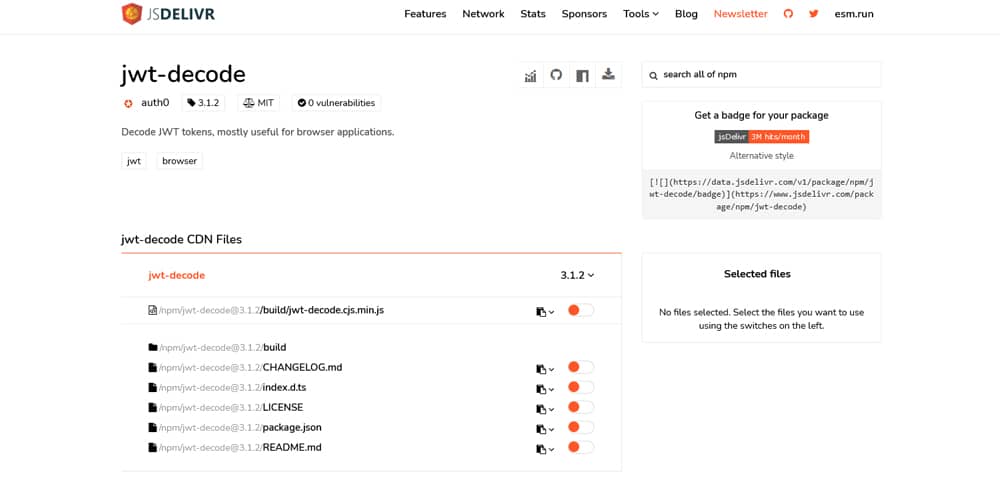
Task: Toggle selection of README.md
Action: tap(580, 447)
